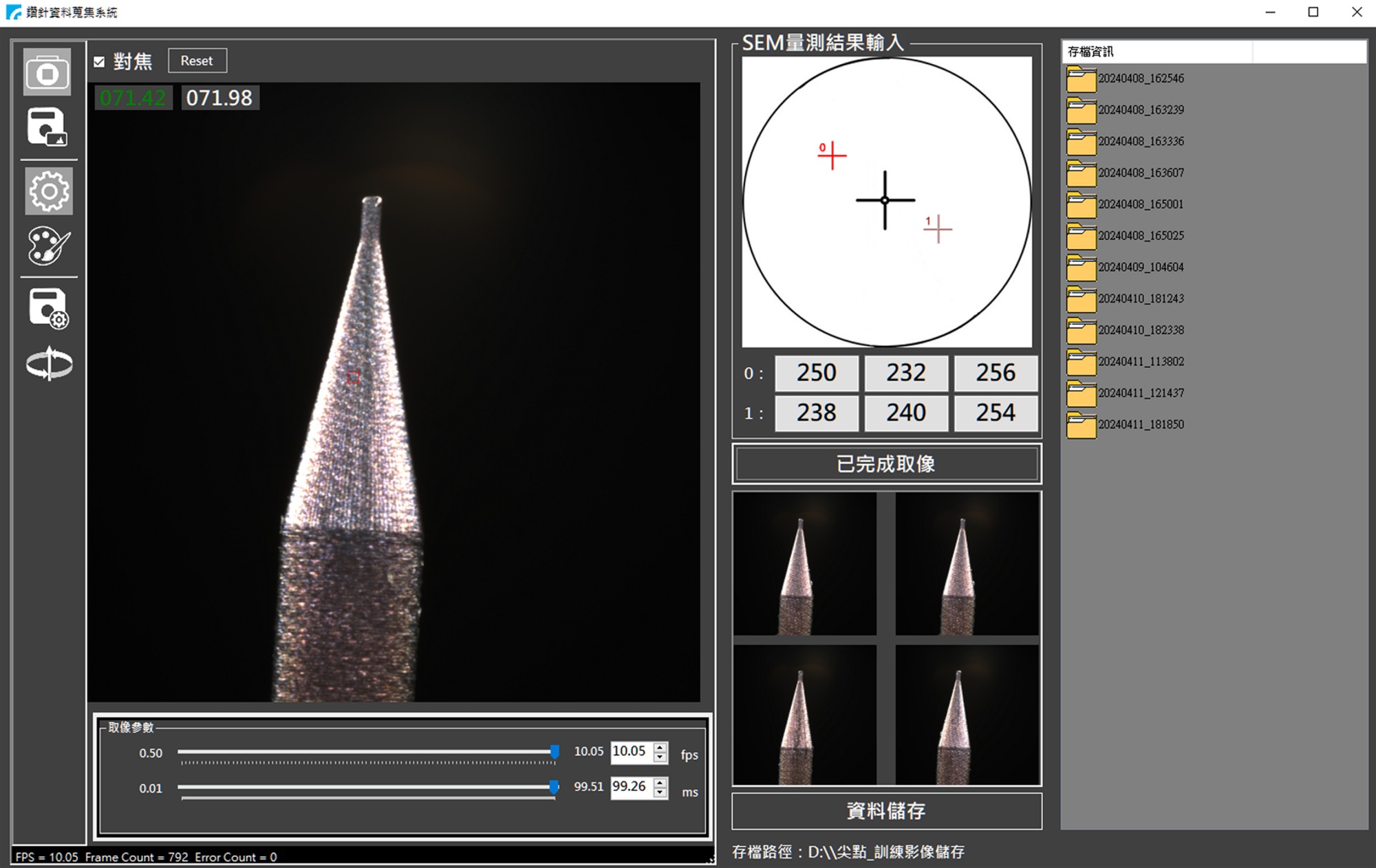Click the fps slider handle
Screen dimensions: 1376x868
click(555, 752)
